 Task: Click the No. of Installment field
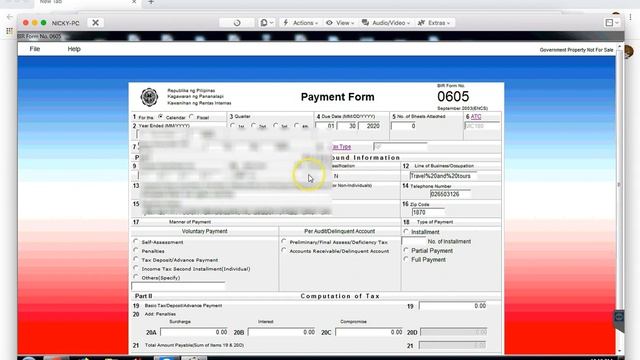pyautogui.click(x=413, y=241)
